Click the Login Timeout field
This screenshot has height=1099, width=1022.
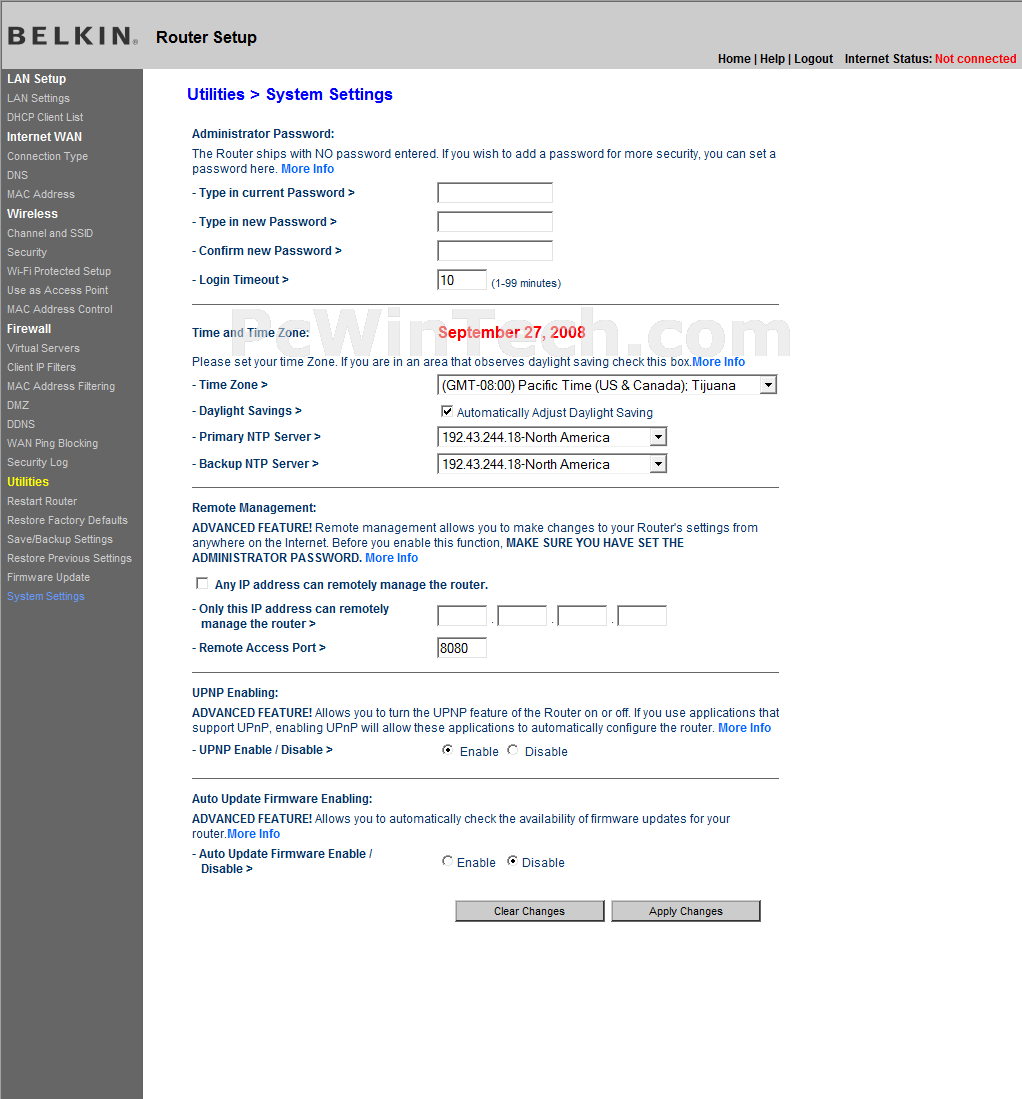[x=462, y=280]
